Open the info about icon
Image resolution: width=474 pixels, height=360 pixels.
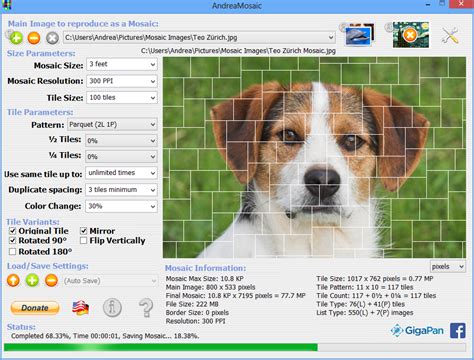[x=112, y=307]
